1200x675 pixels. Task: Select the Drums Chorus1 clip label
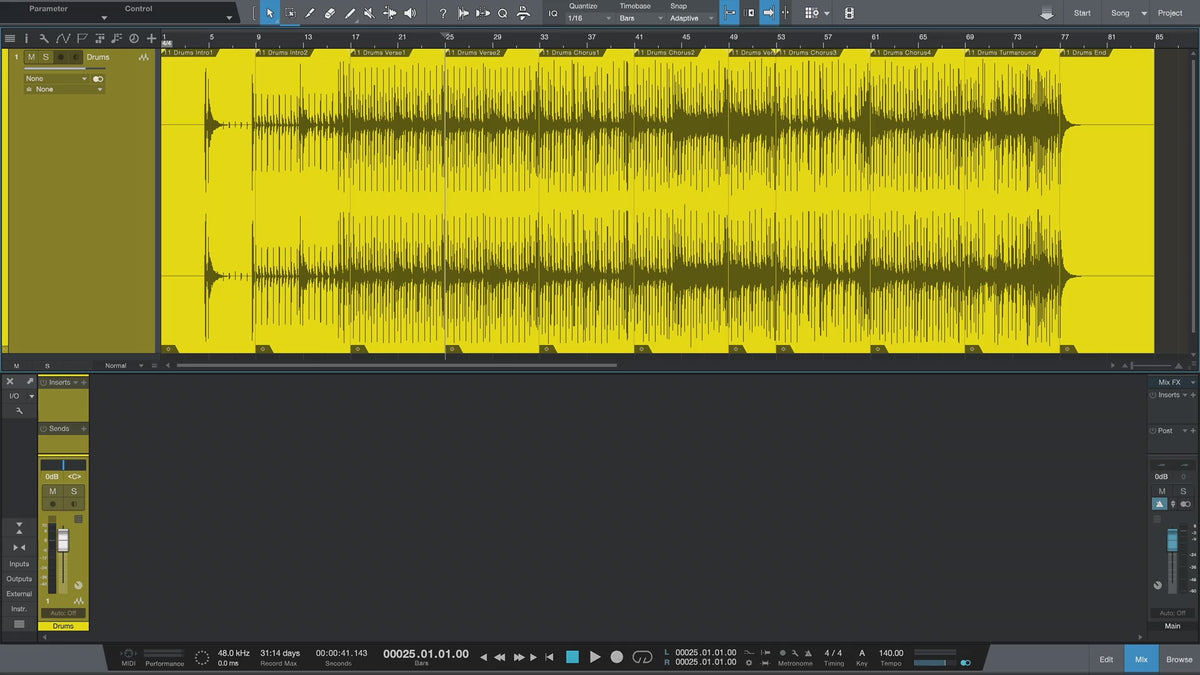pyautogui.click(x=569, y=52)
